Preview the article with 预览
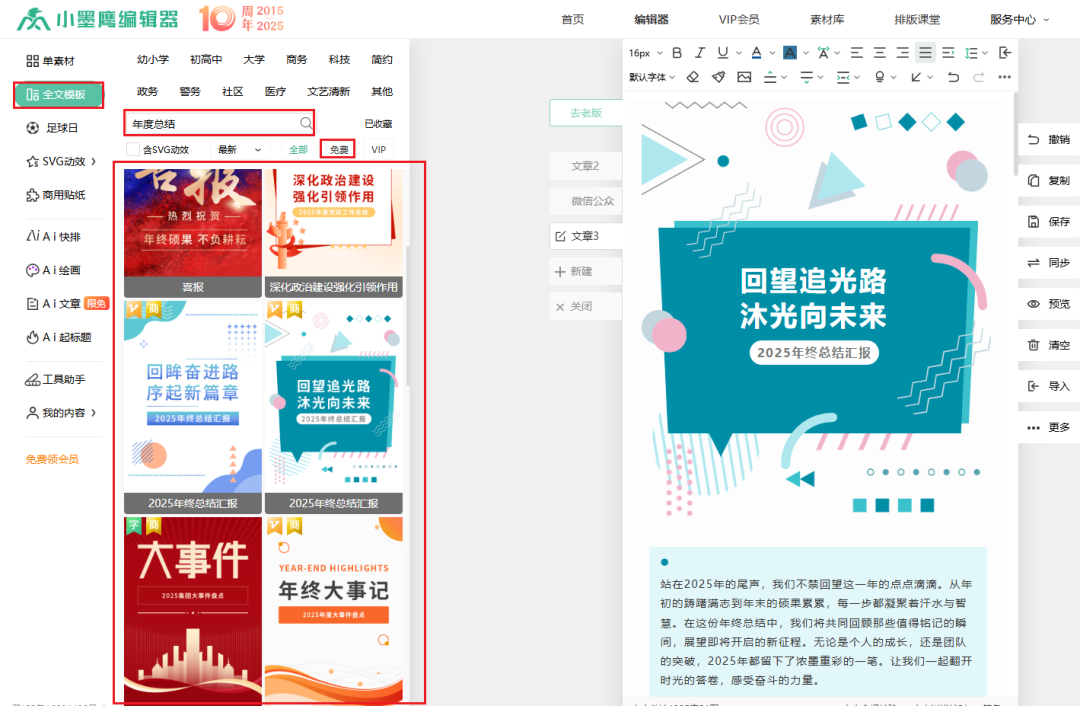This screenshot has width=1080, height=706. click(1049, 304)
